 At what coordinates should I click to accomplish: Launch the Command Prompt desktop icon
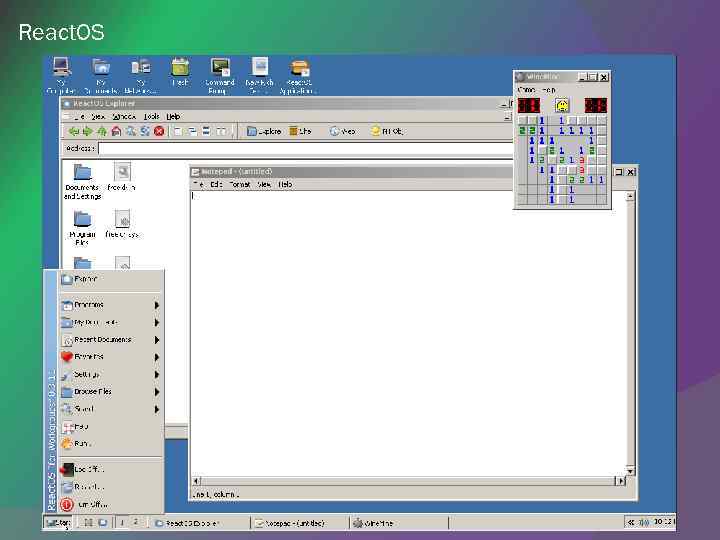coord(219,75)
